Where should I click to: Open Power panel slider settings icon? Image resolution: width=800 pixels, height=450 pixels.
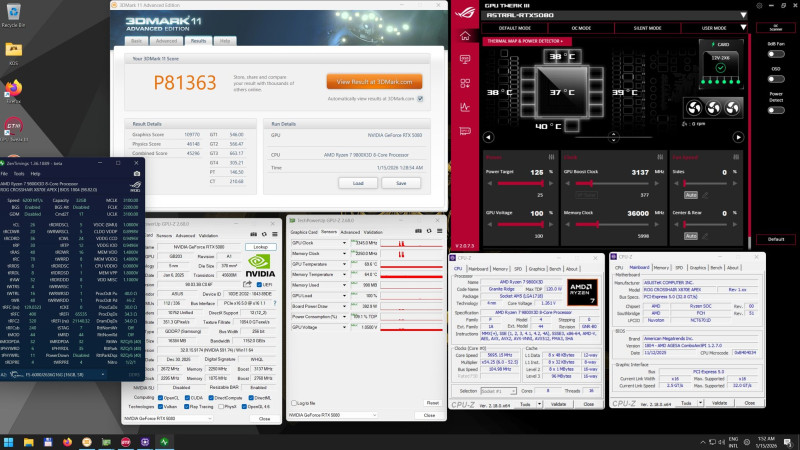pos(551,157)
